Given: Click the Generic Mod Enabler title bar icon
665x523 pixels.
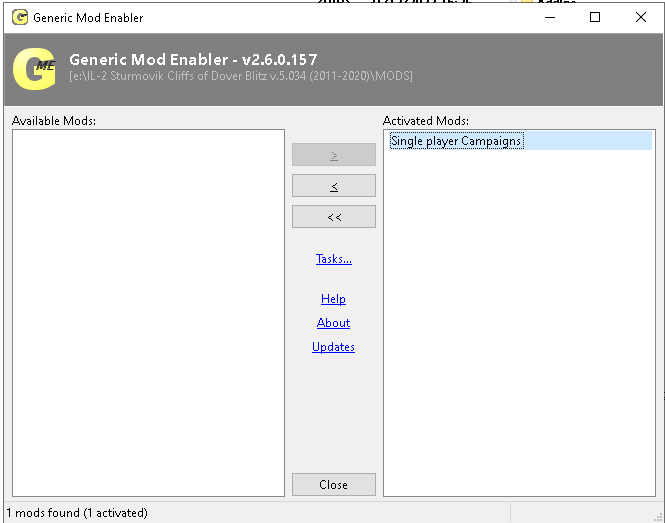Looking at the screenshot, I should tap(20, 17).
